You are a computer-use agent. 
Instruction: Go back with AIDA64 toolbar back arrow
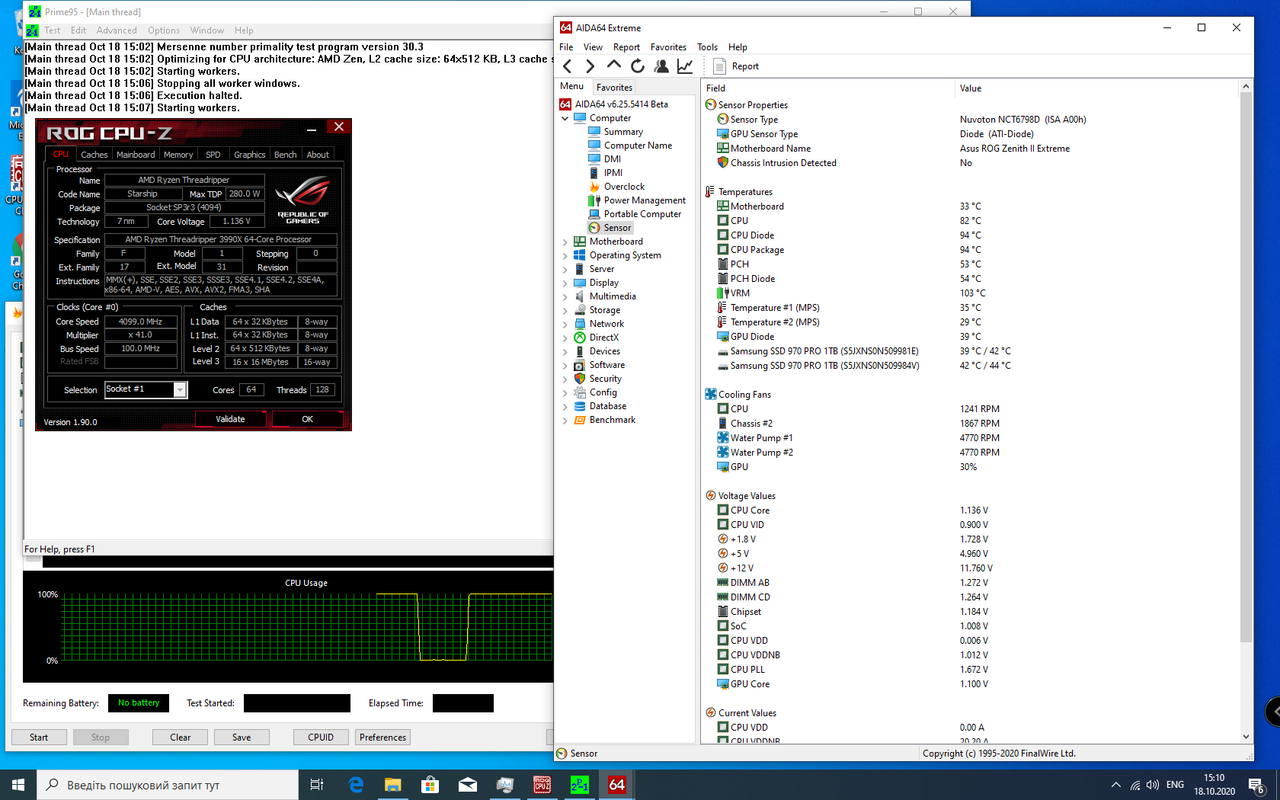[567, 66]
